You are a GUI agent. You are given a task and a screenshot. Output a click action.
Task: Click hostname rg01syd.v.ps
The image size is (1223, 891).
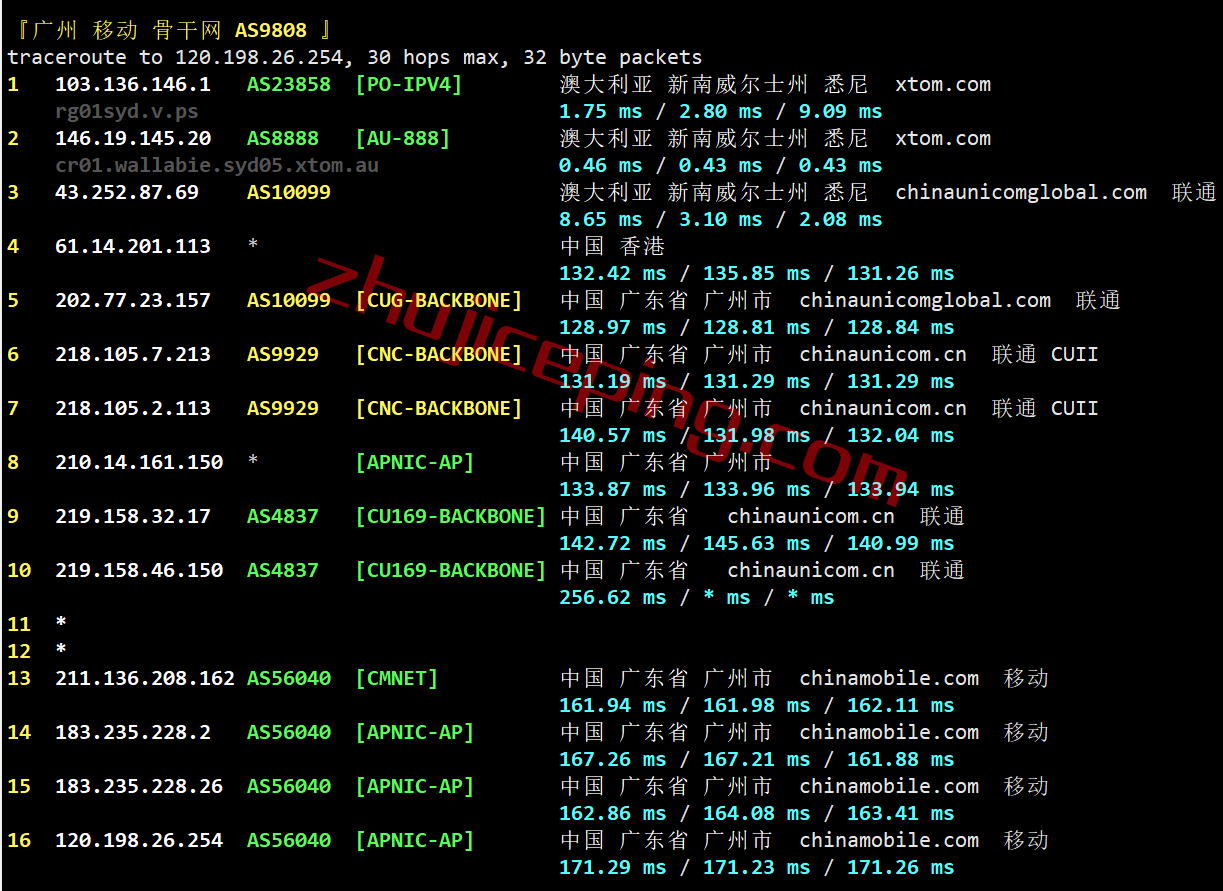click(x=127, y=112)
